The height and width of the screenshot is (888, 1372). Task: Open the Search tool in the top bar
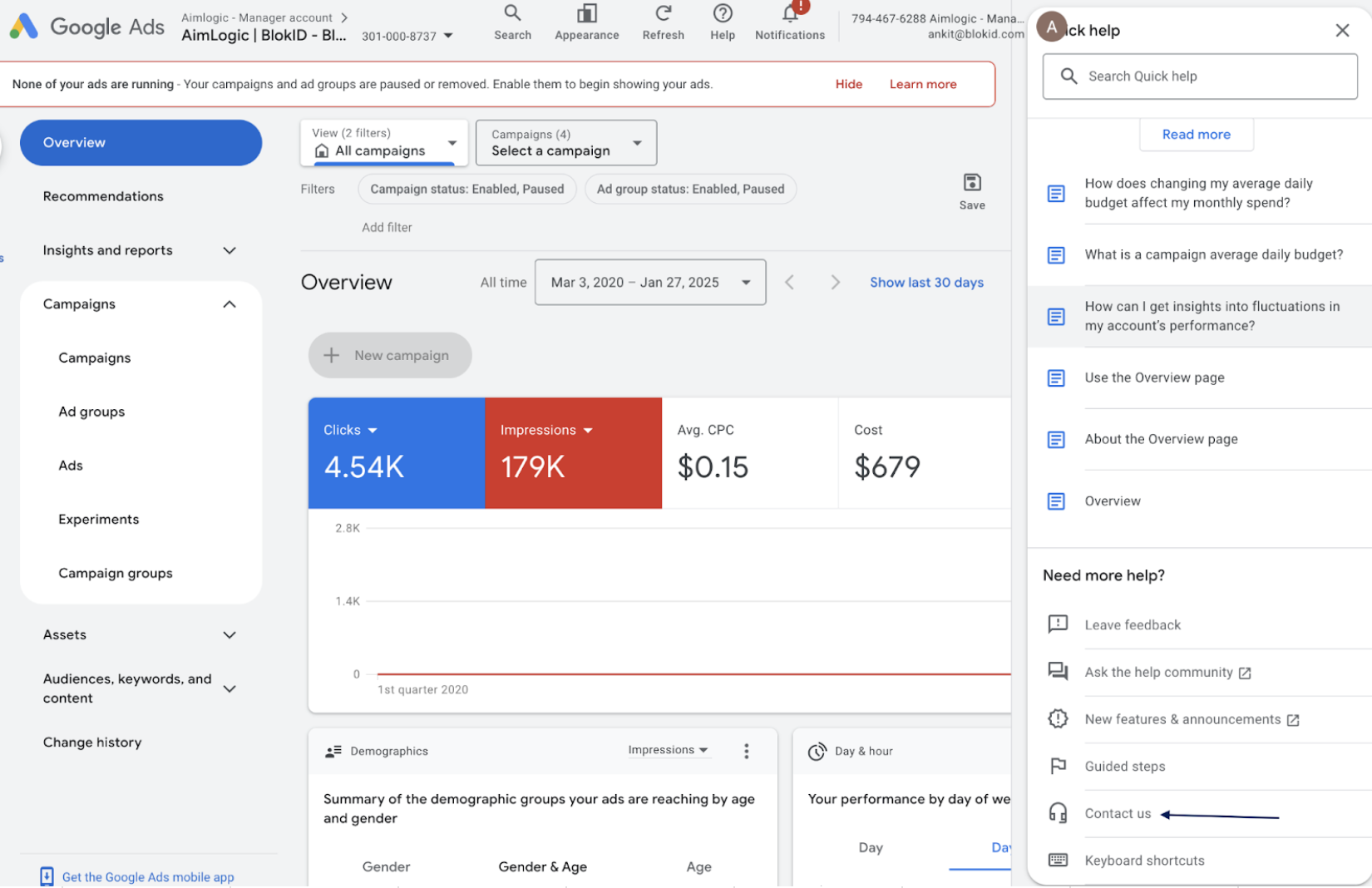click(x=512, y=22)
